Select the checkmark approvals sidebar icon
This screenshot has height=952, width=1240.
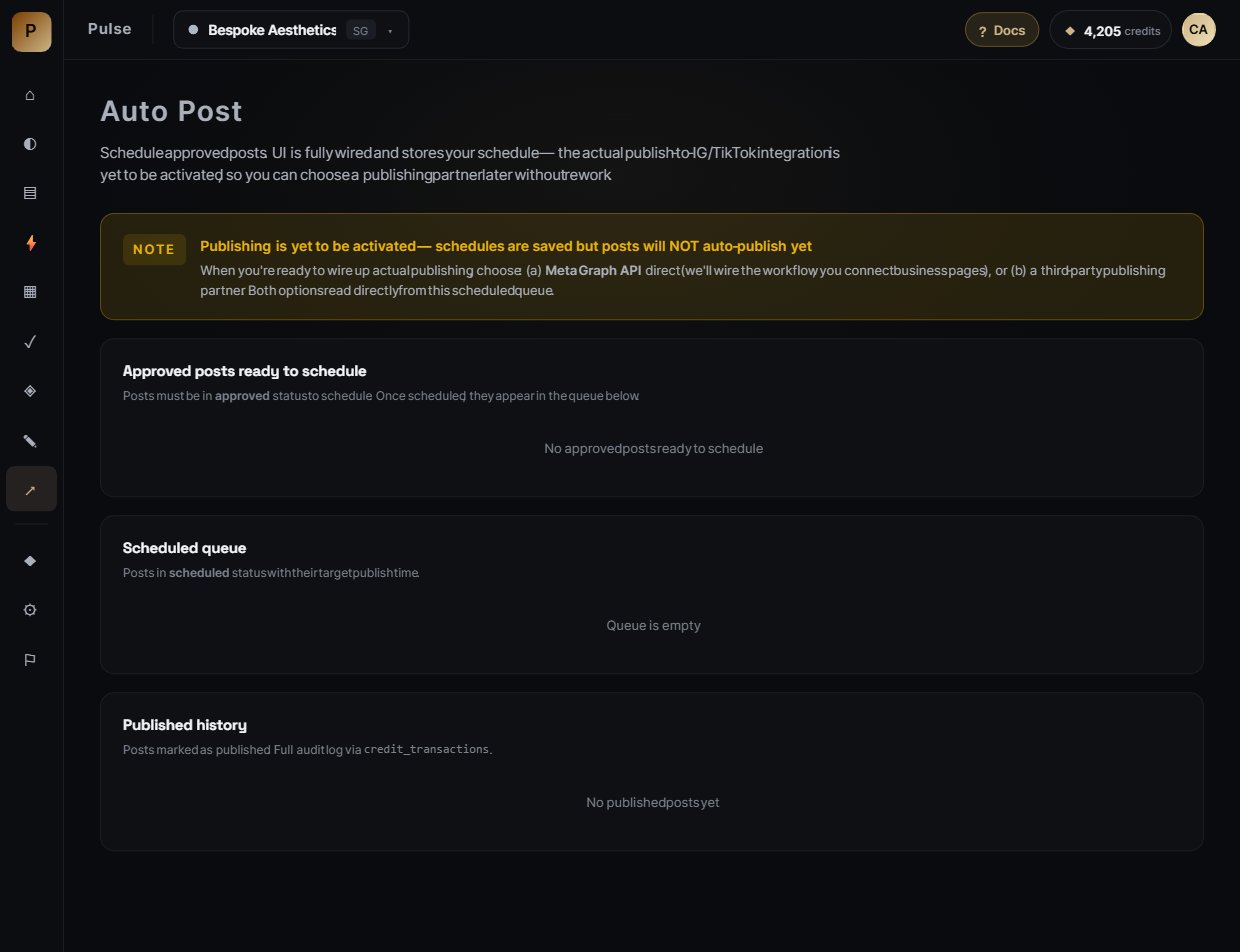[30, 342]
